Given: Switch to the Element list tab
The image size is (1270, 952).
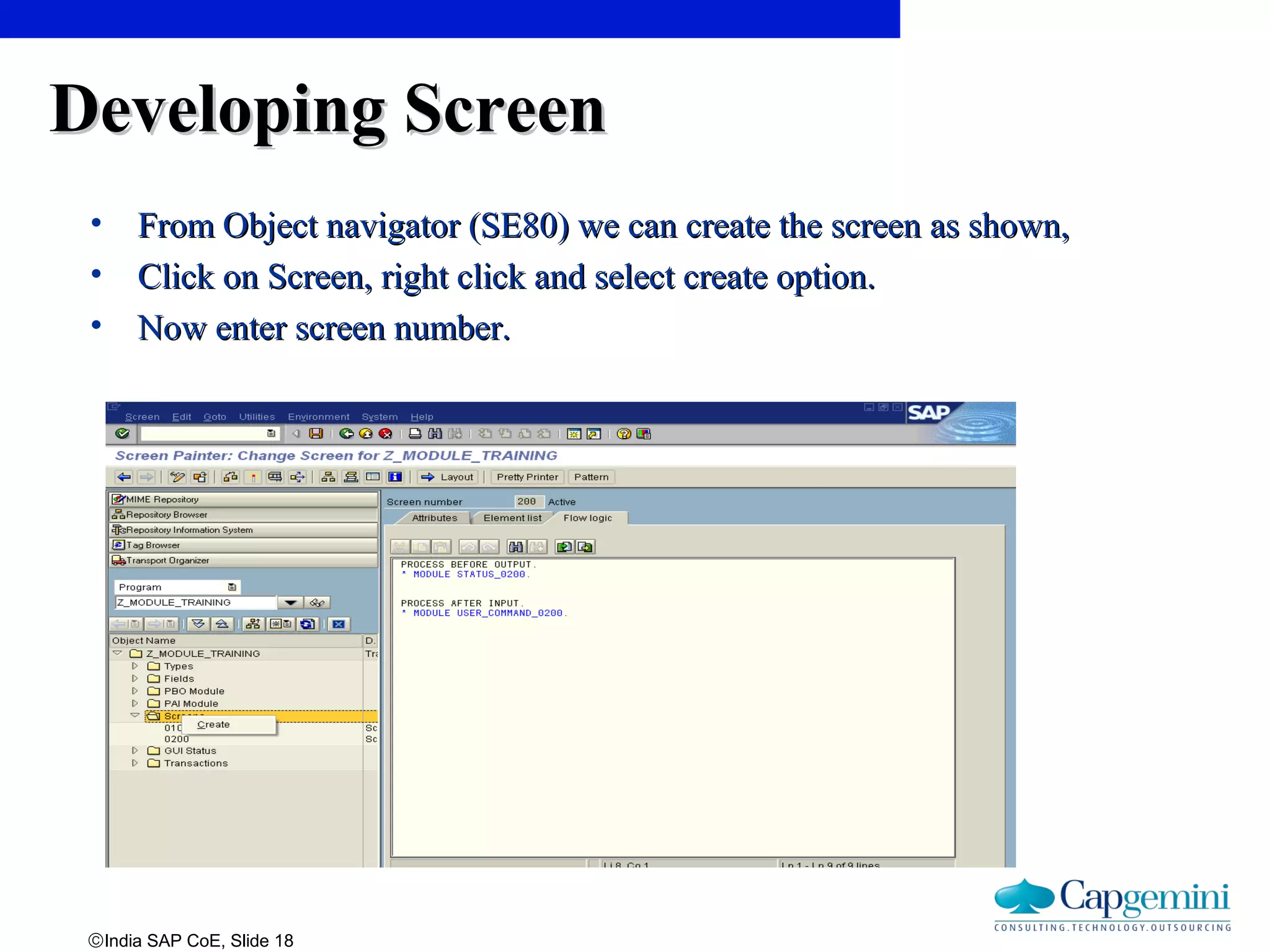Looking at the screenshot, I should tap(512, 518).
